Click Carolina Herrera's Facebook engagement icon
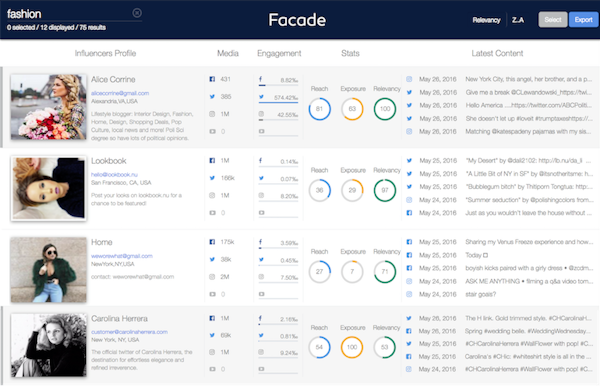 click(x=260, y=318)
